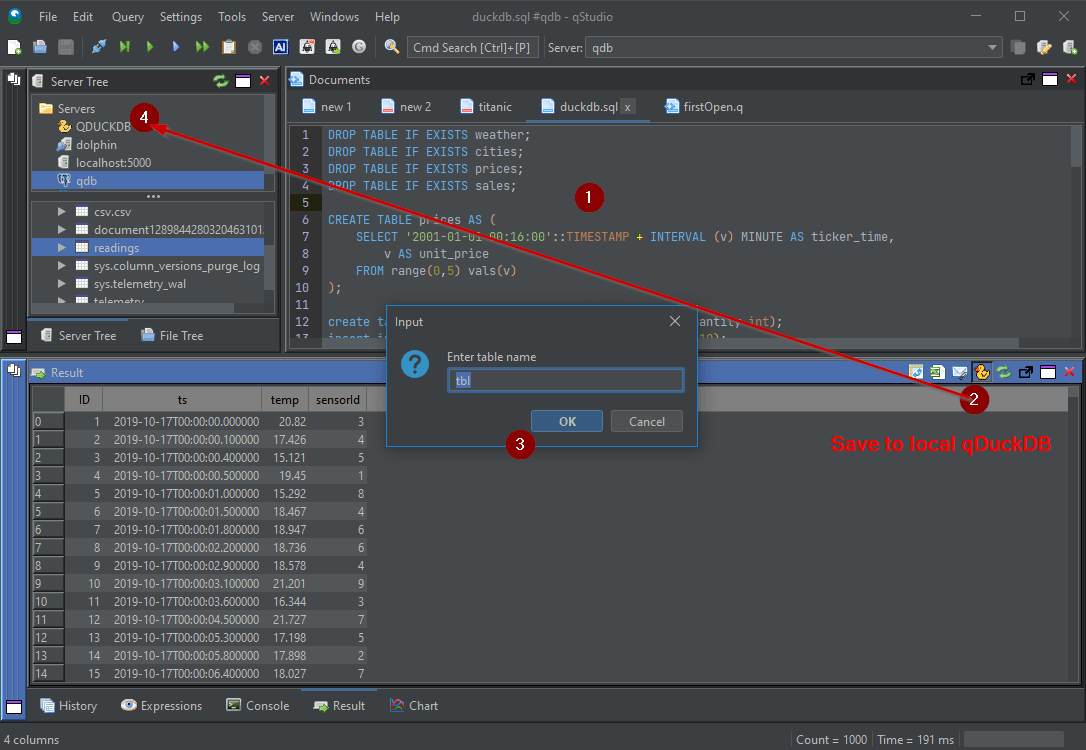Expand the sys.telemetry_wal table node
Viewport: 1086px width, 750px height.
(x=62, y=283)
